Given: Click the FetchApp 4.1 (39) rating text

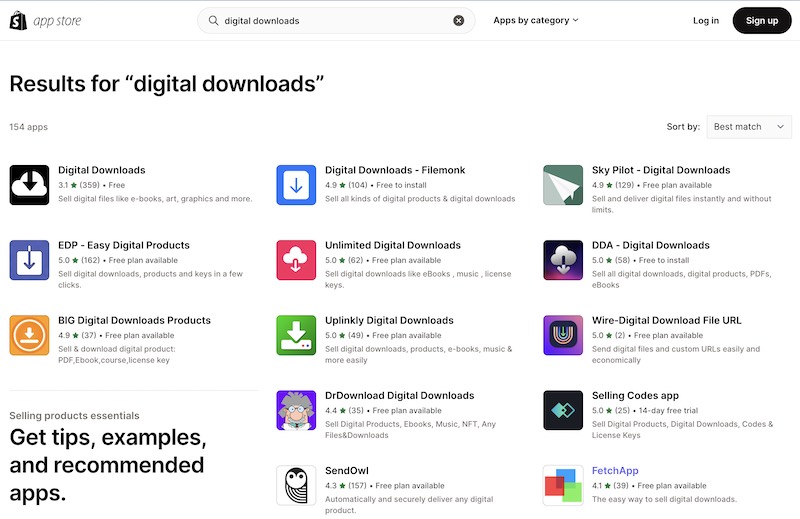Looking at the screenshot, I should click(x=610, y=485).
